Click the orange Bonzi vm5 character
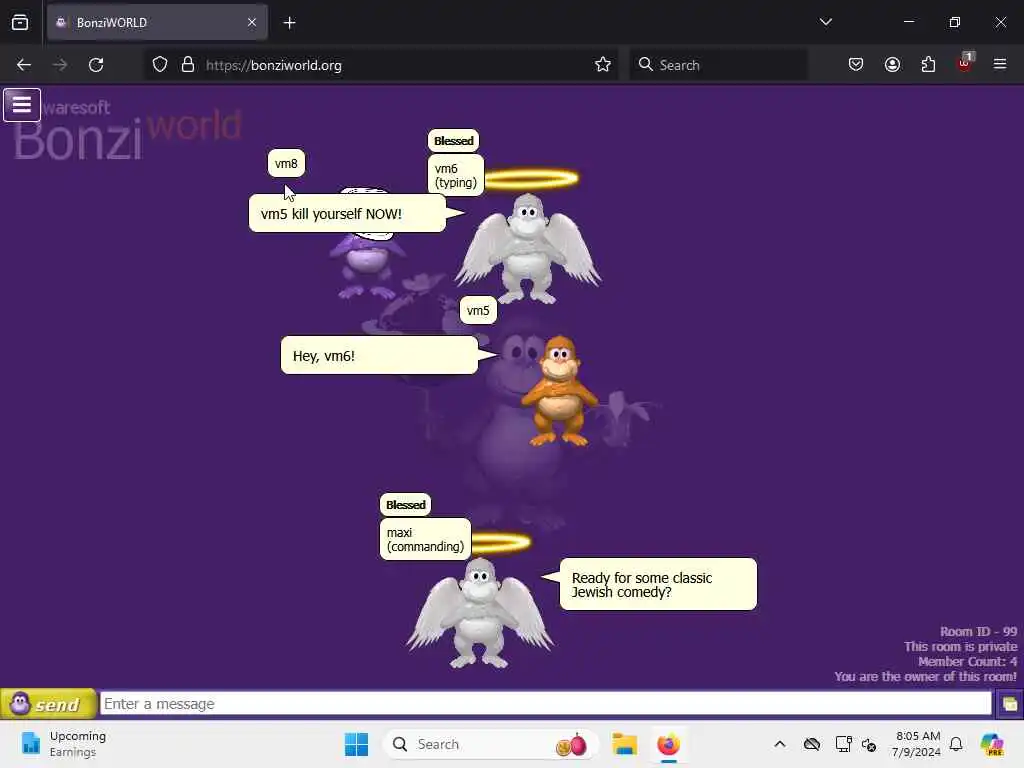This screenshot has height=768, width=1024. tap(559, 391)
